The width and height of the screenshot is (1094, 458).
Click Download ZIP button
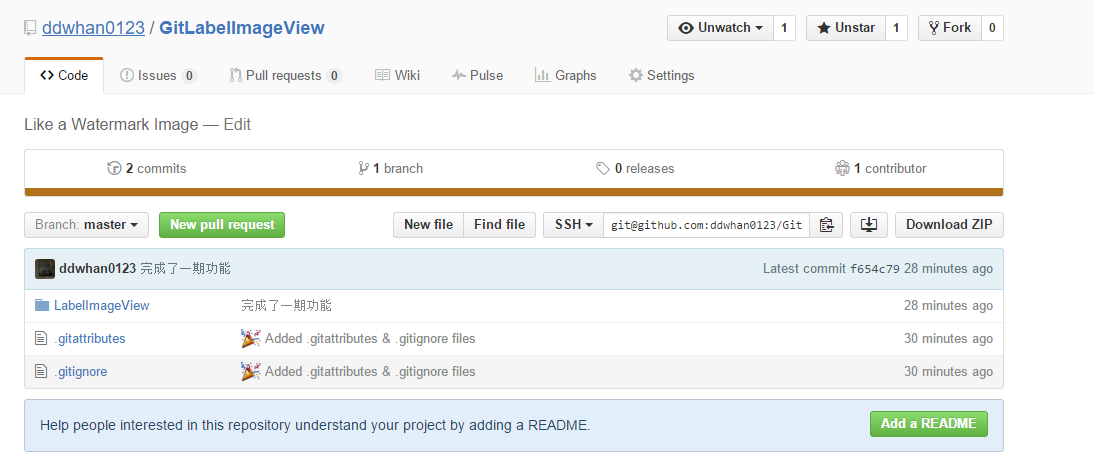(949, 225)
